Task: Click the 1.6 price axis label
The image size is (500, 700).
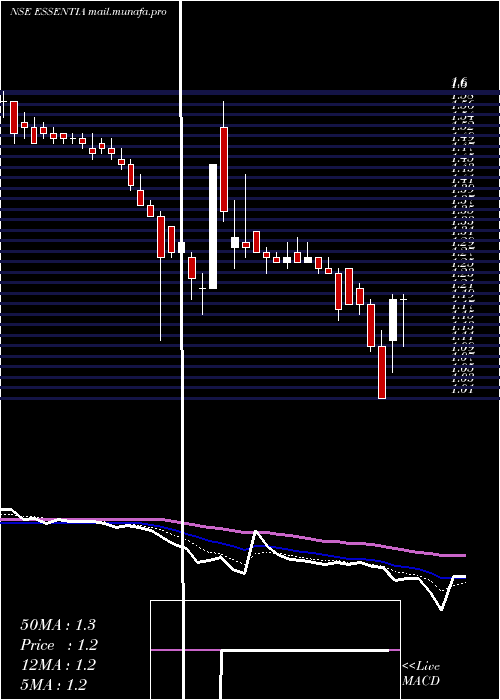Action: coord(459,83)
